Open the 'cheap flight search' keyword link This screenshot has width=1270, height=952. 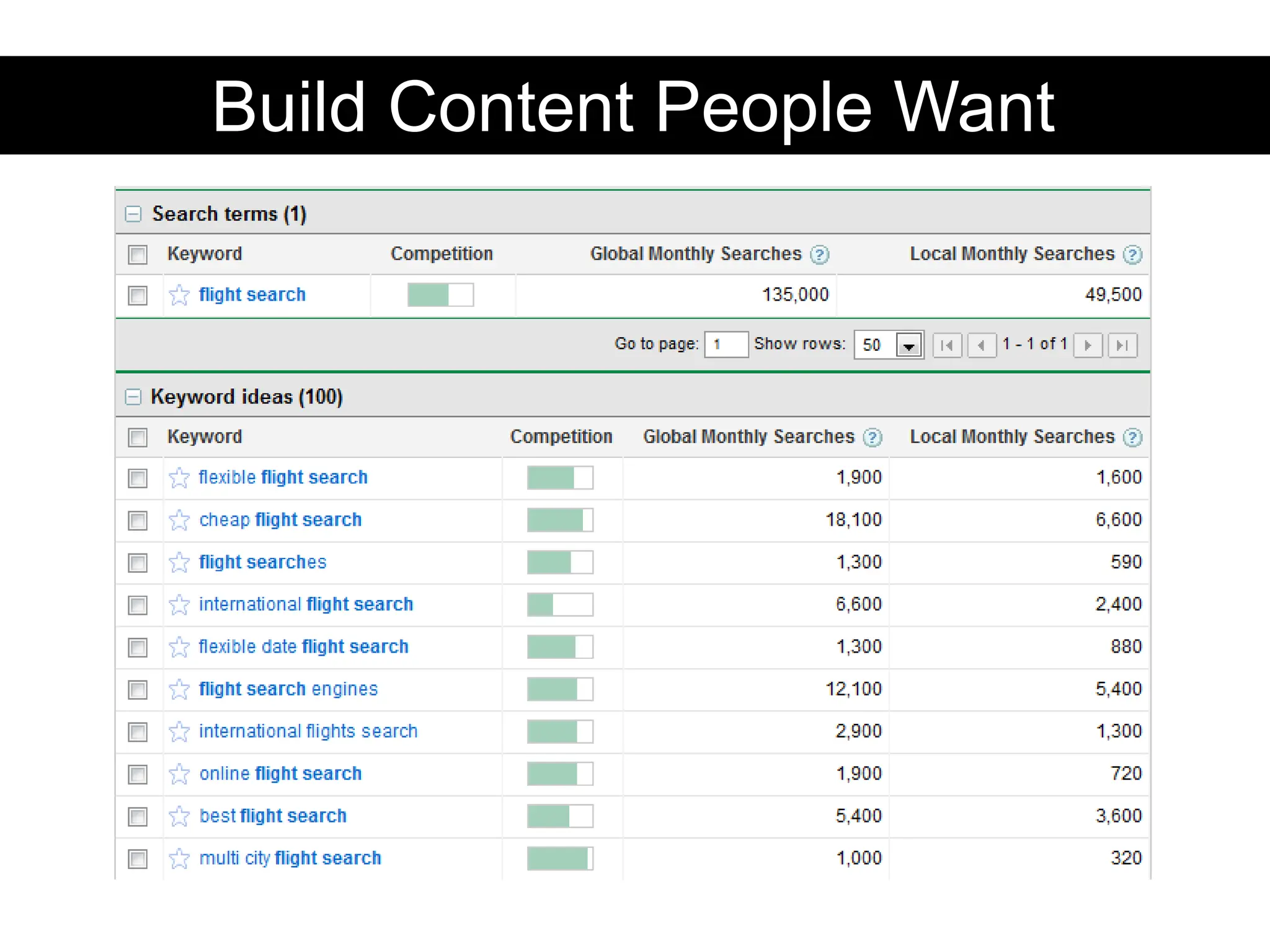coord(280,520)
